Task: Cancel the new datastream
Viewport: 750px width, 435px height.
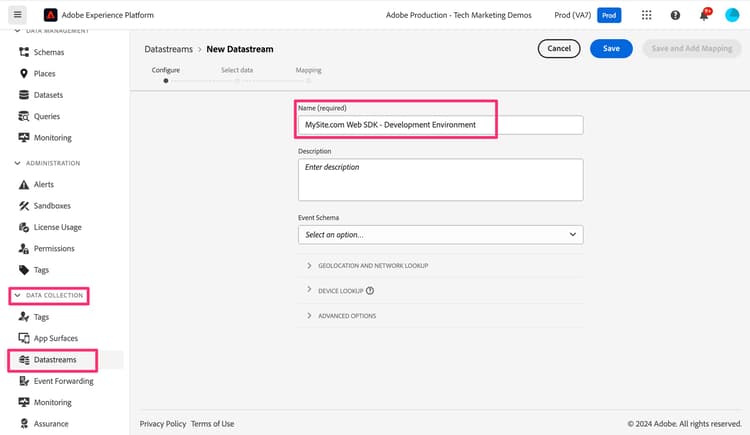Action: 559,48
